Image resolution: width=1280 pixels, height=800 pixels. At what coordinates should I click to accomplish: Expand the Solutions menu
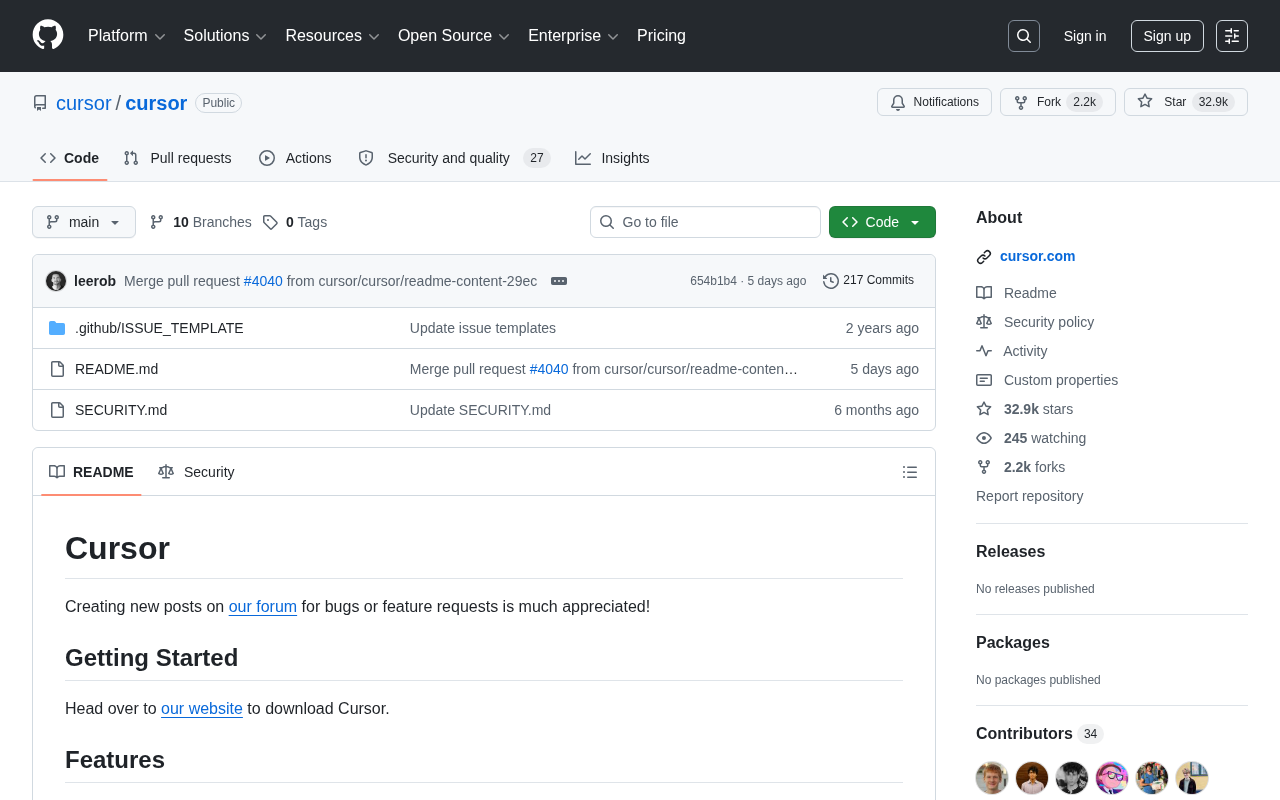point(225,36)
